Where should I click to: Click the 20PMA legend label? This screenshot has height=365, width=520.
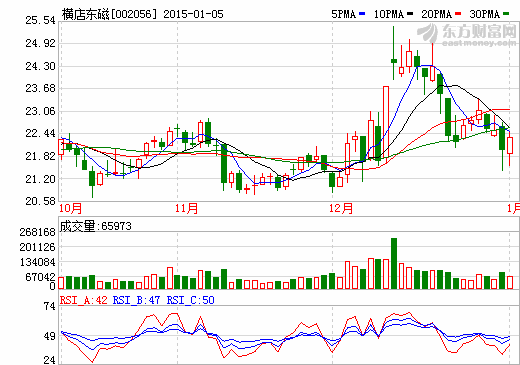437,14
